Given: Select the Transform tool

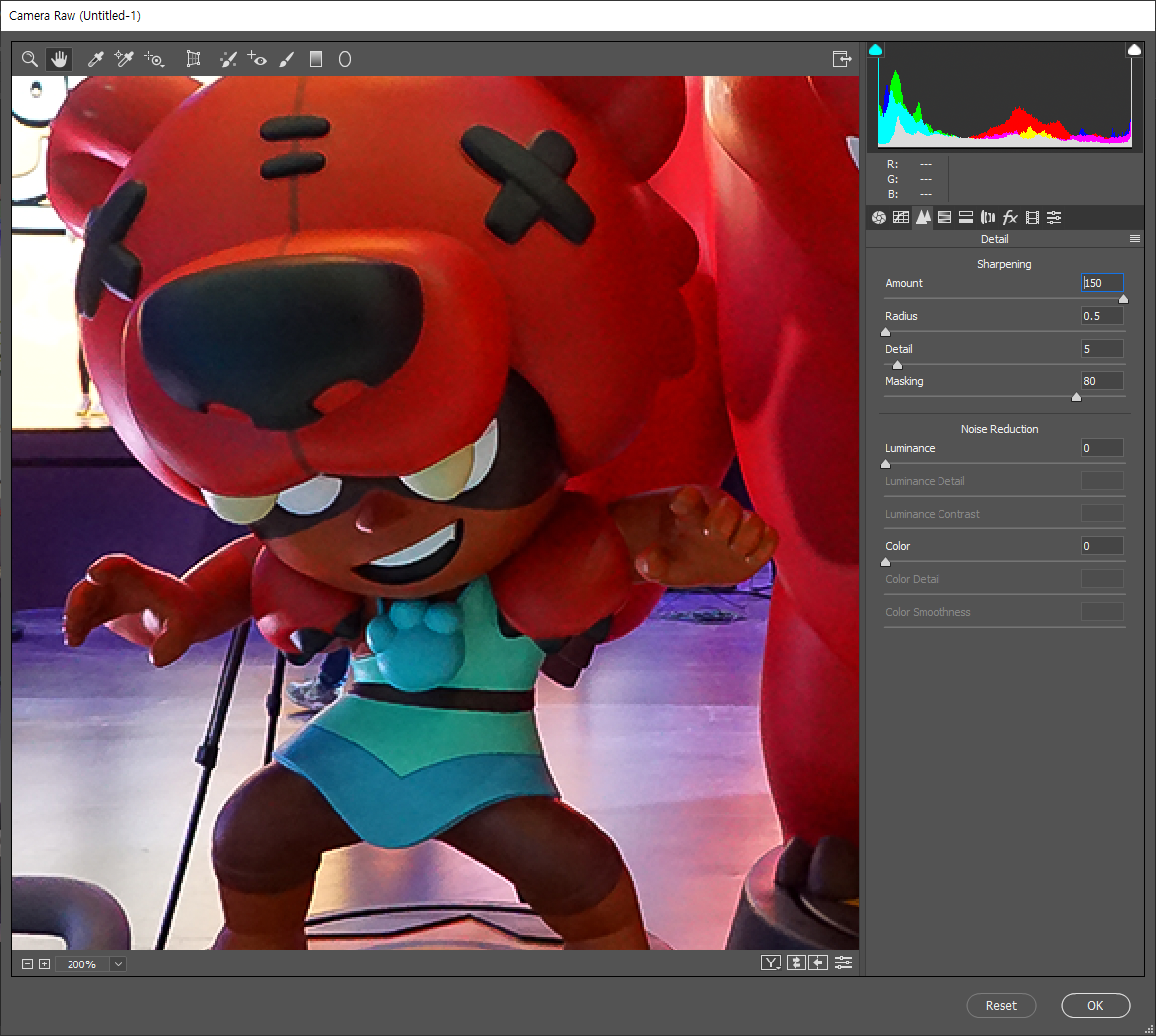Looking at the screenshot, I should click(x=193, y=59).
